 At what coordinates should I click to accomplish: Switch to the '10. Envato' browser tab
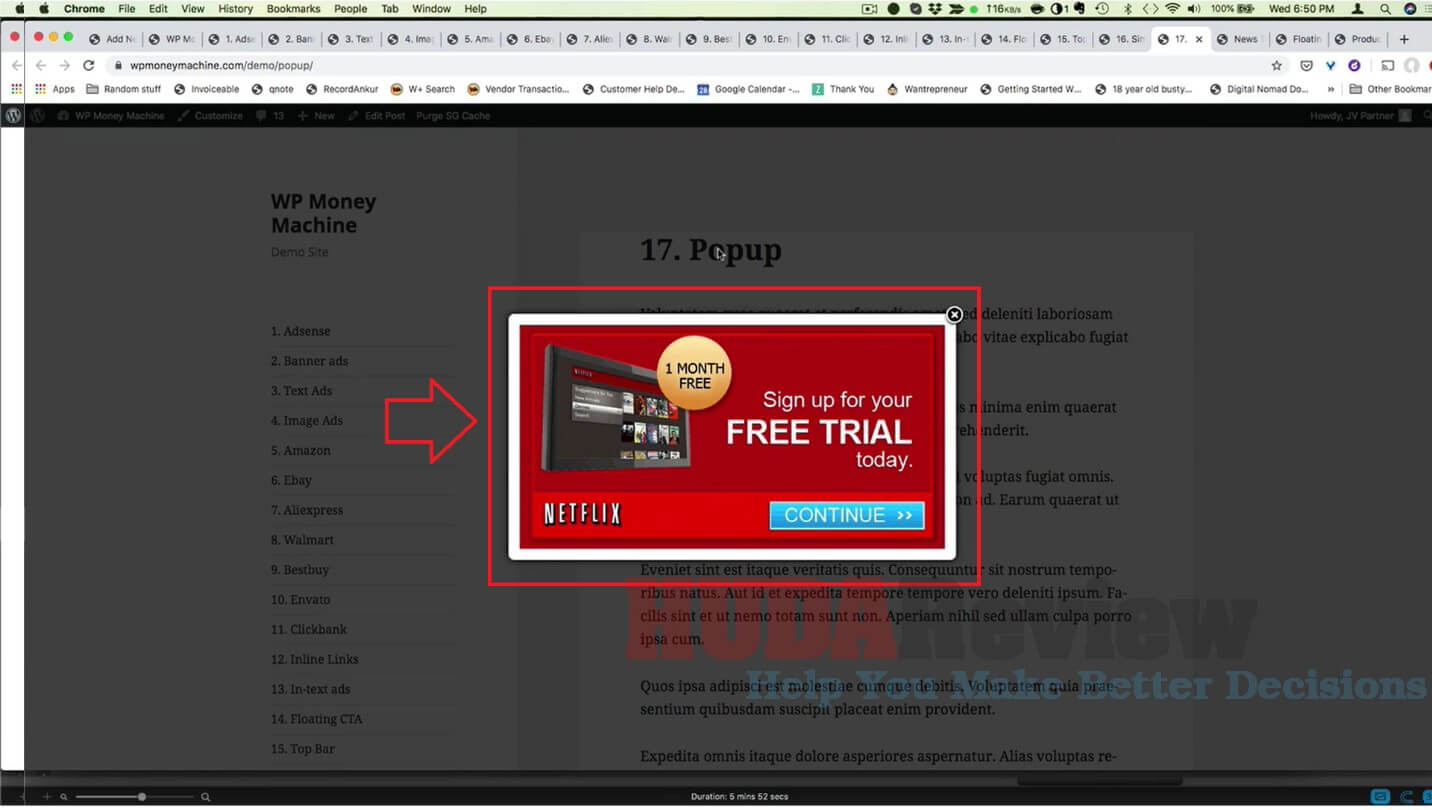(768, 39)
